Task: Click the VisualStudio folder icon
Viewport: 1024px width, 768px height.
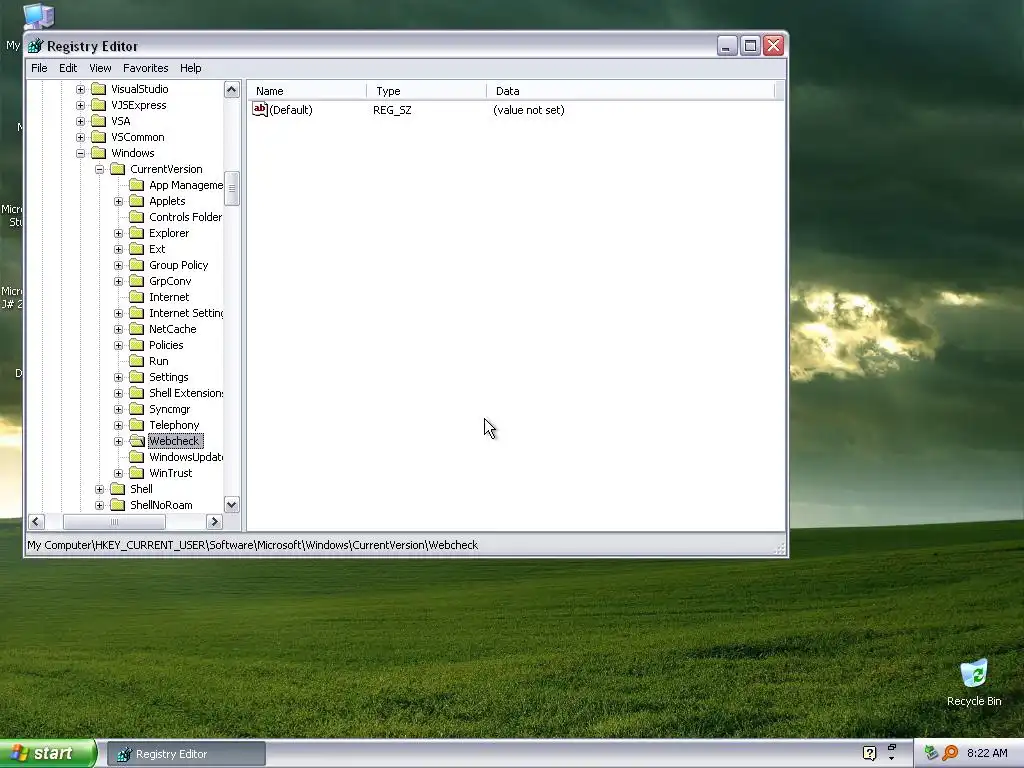Action: (99, 89)
